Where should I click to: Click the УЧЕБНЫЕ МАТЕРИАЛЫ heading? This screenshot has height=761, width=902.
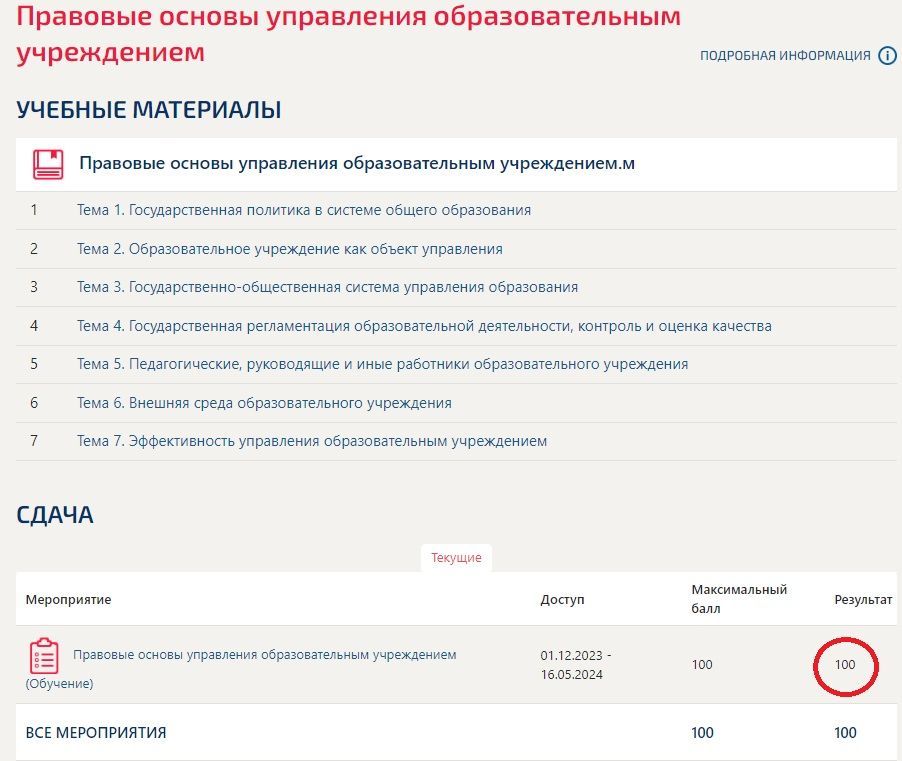(148, 109)
